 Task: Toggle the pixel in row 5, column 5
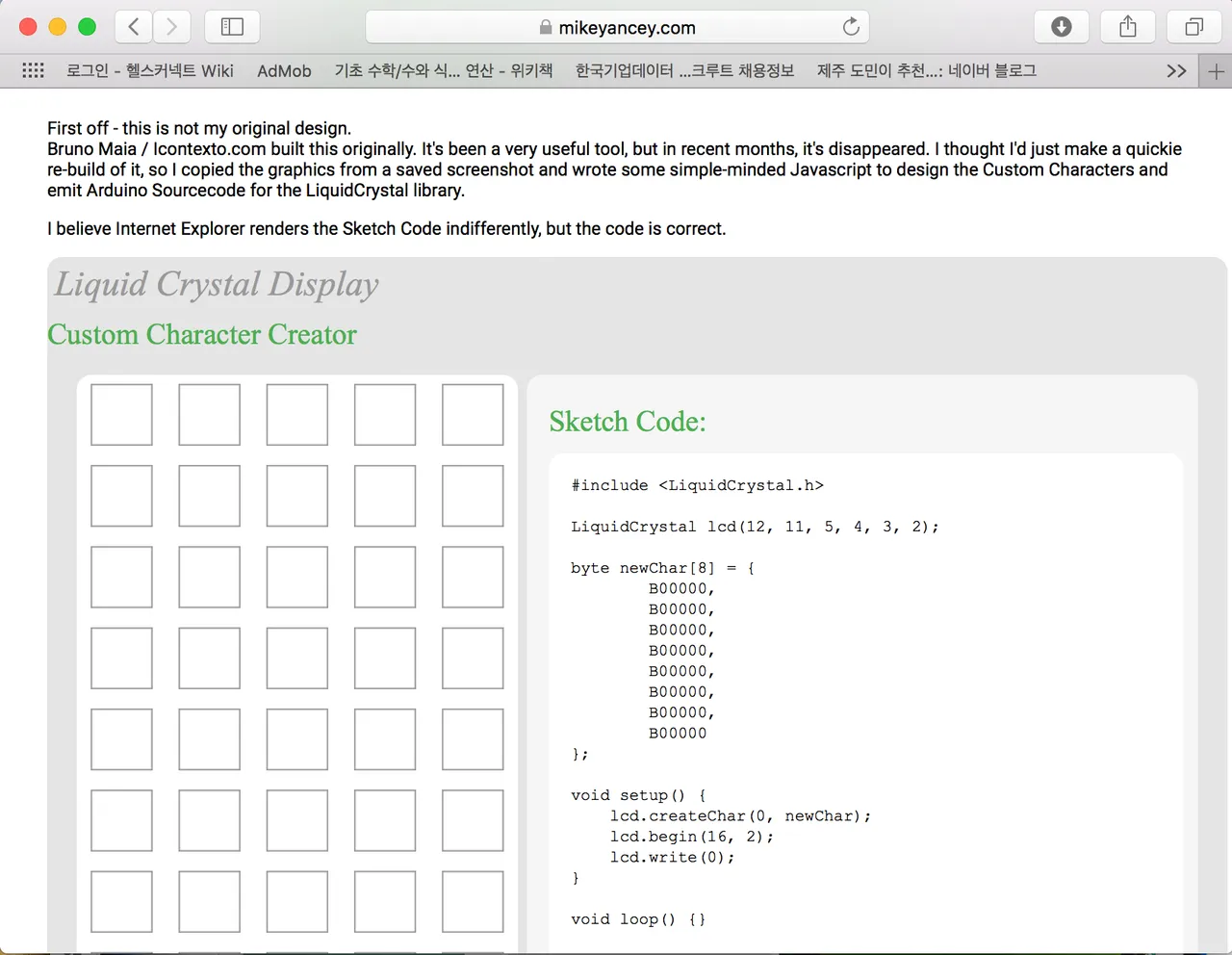pos(473,739)
